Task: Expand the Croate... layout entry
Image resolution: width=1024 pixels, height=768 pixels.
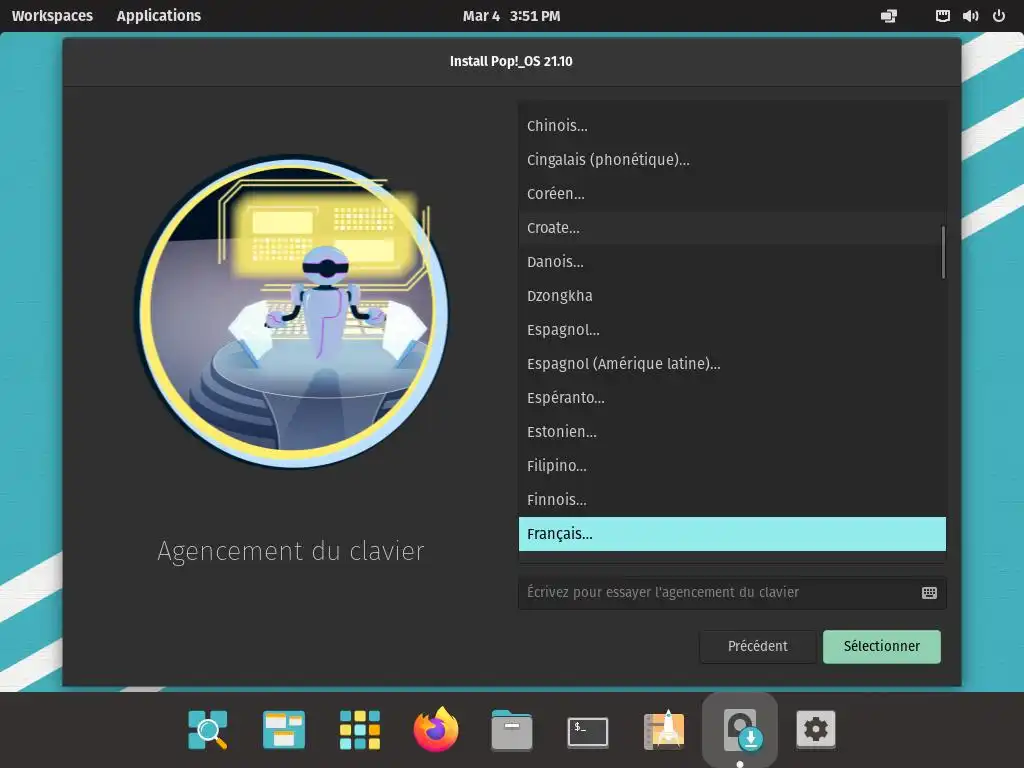Action: 732,228
